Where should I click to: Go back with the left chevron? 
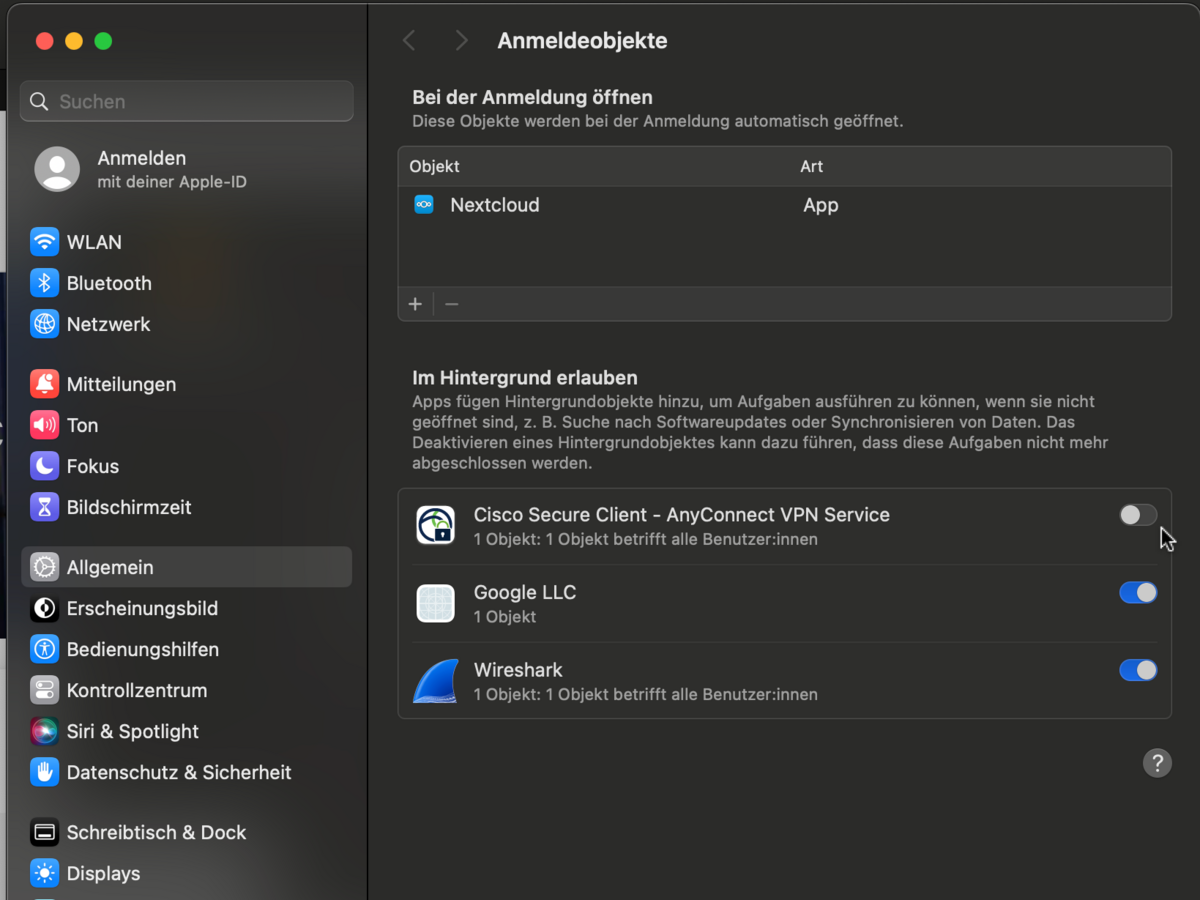point(409,40)
